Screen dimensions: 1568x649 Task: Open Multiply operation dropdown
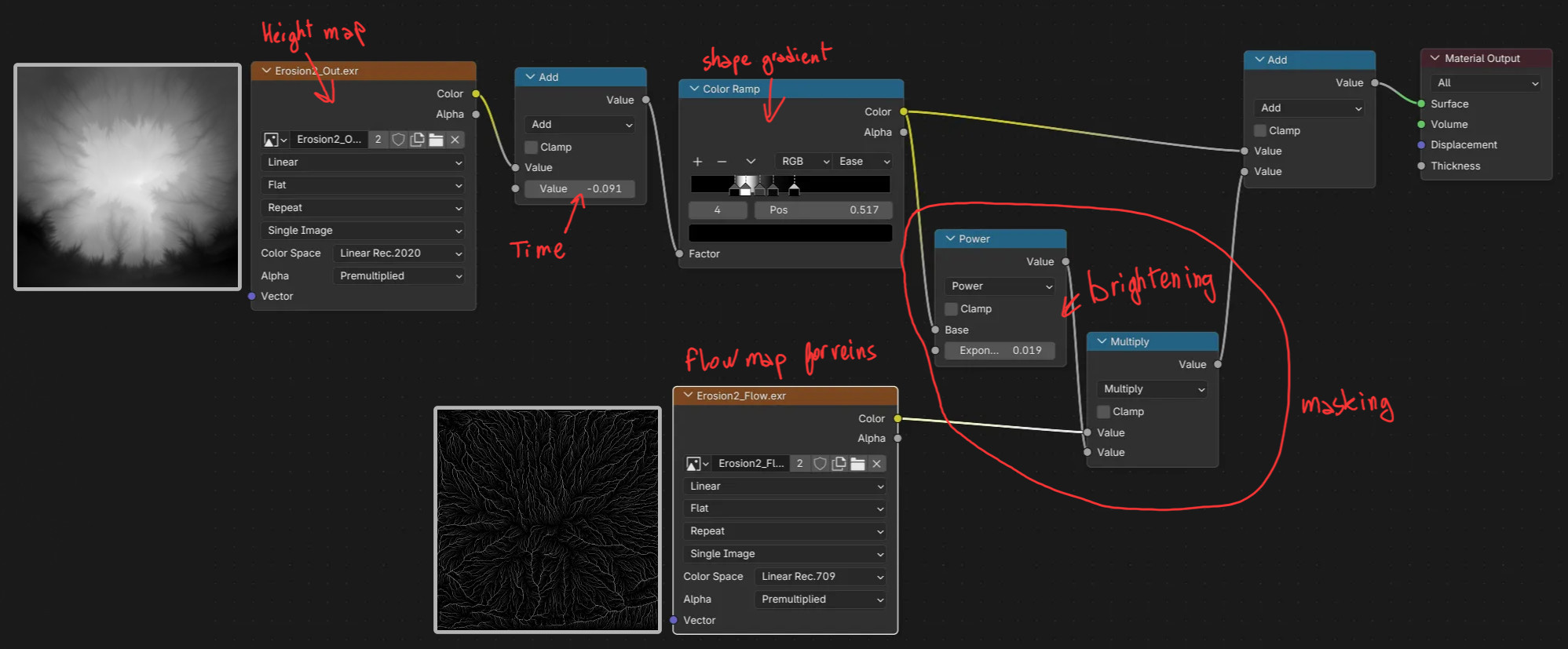[1153, 389]
